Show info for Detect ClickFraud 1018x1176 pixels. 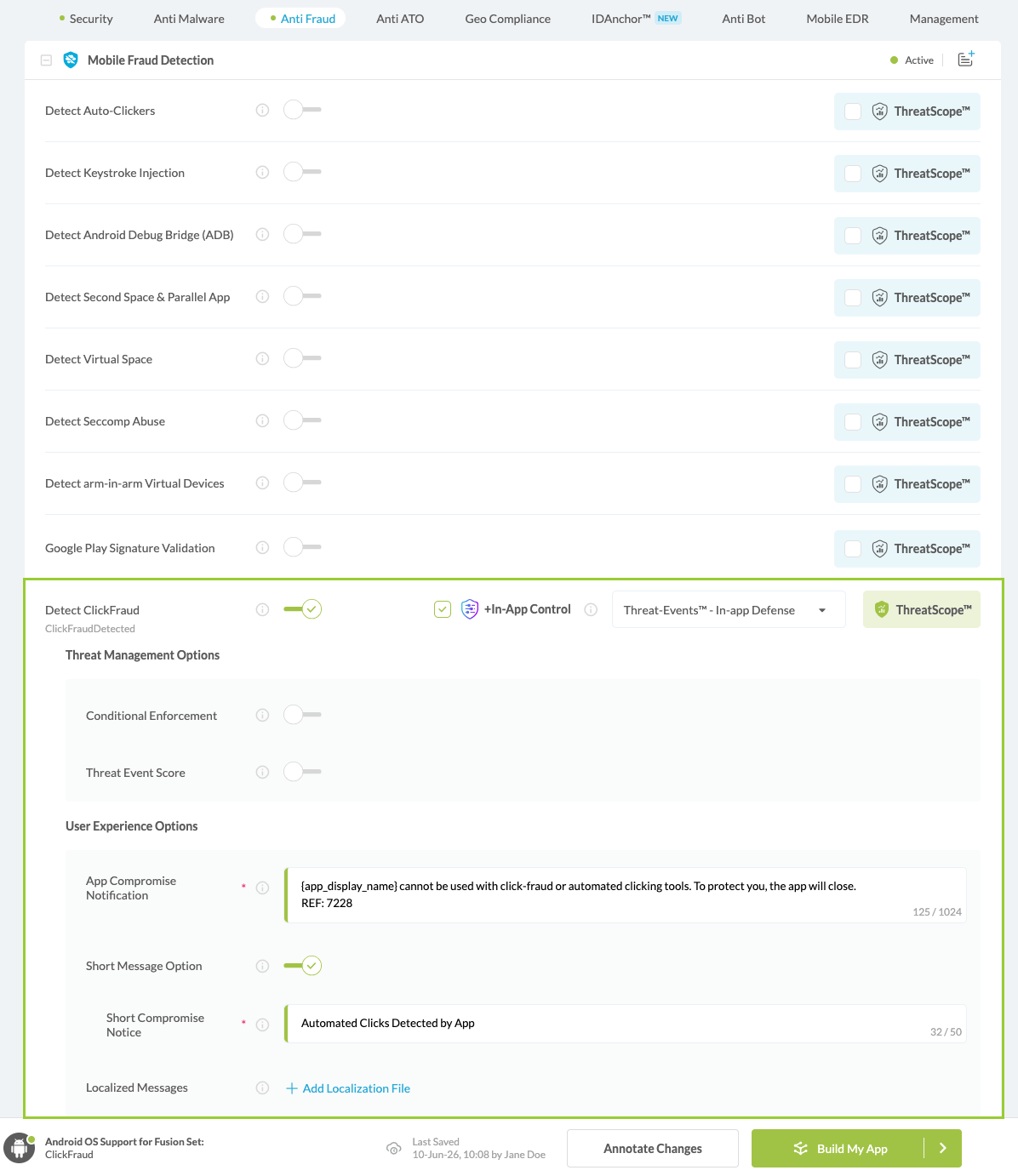pos(262,609)
